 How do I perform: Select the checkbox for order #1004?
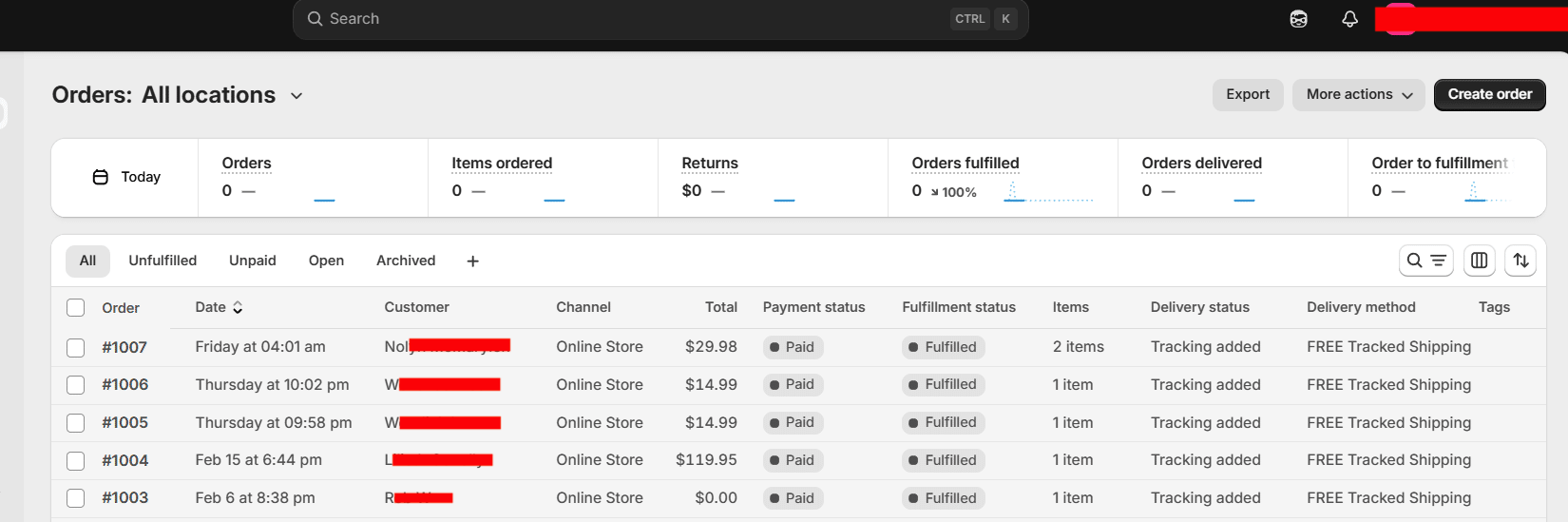[76, 461]
